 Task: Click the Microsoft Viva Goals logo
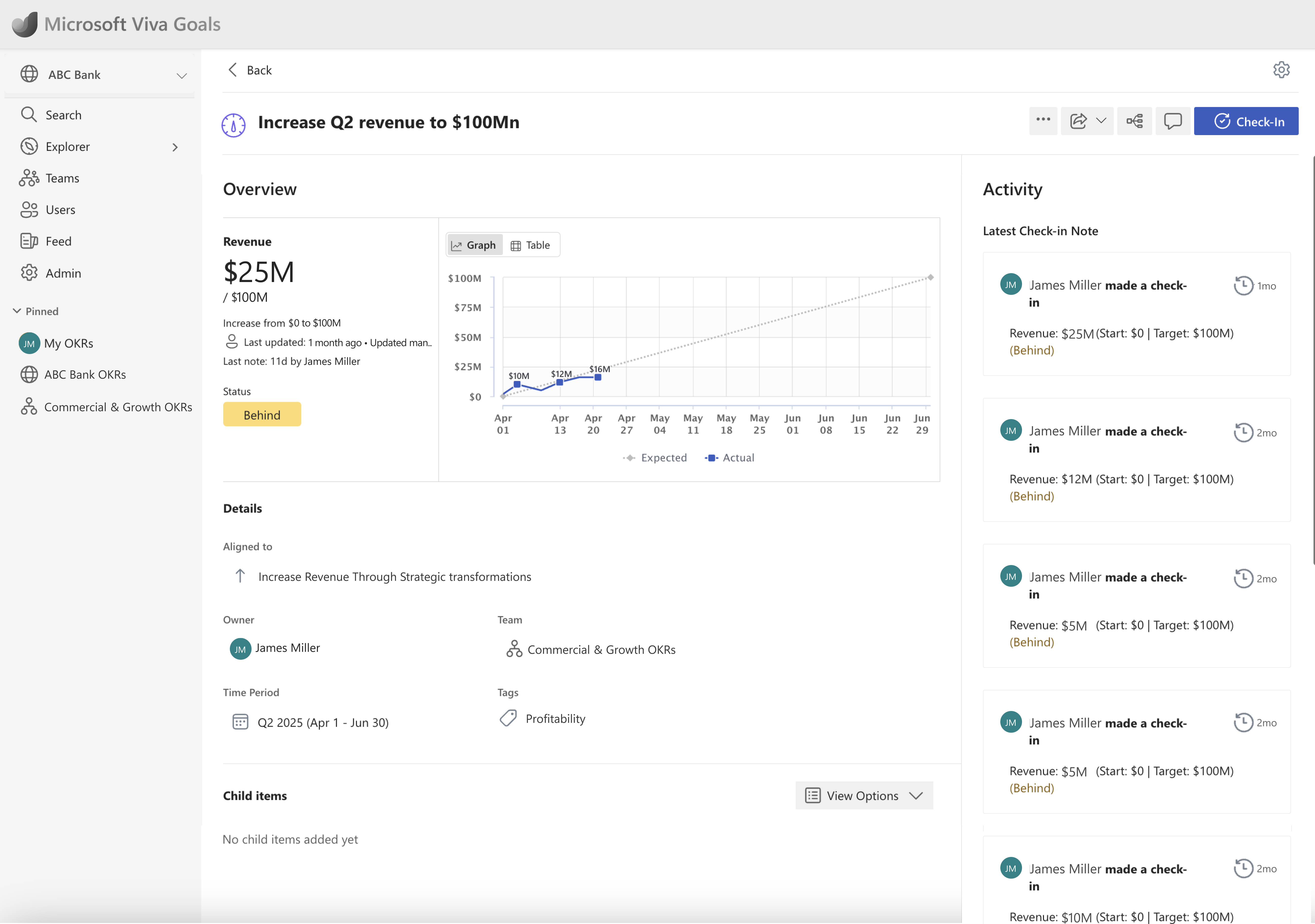[24, 24]
